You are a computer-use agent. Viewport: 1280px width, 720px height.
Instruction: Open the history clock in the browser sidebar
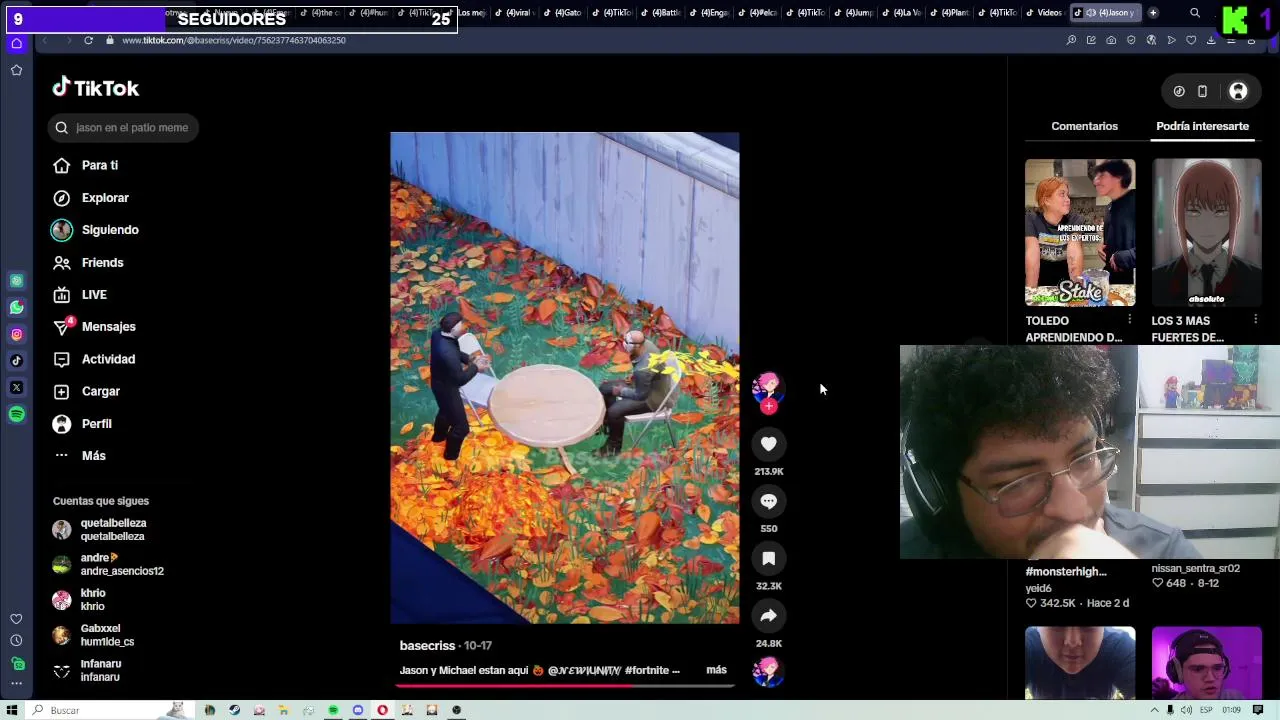[x=16, y=641]
